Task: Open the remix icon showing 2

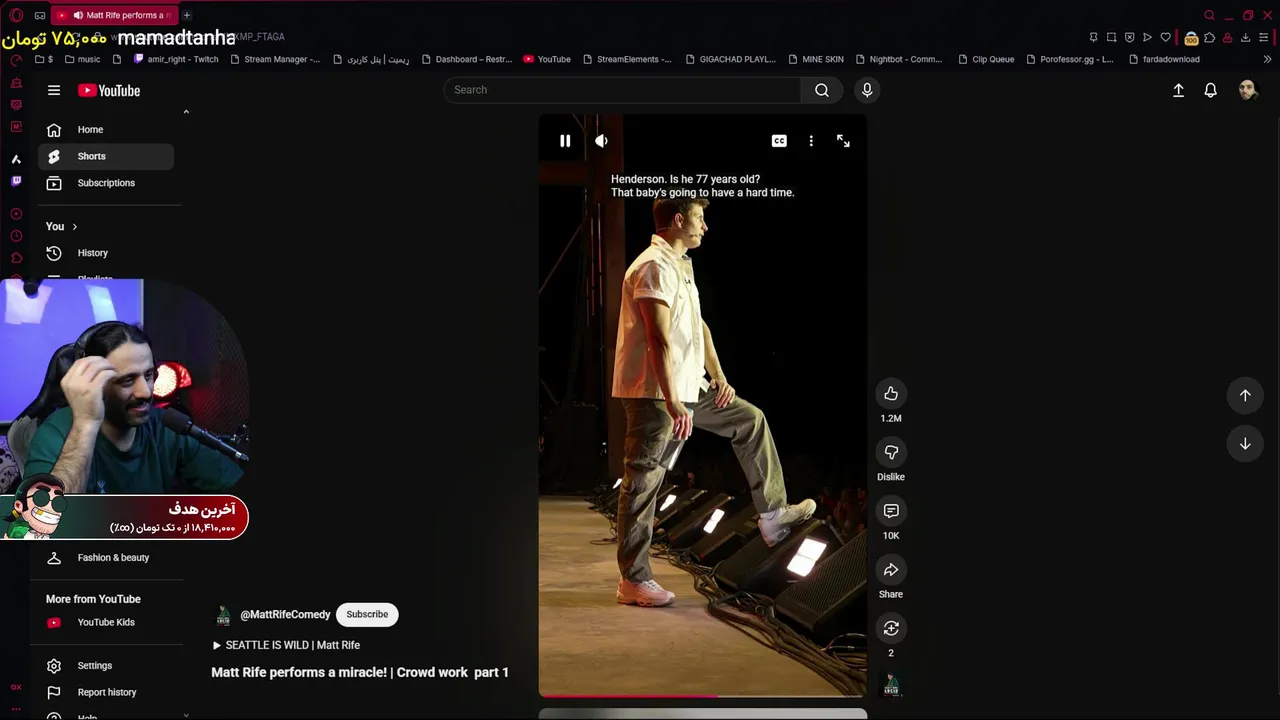Action: click(x=891, y=628)
